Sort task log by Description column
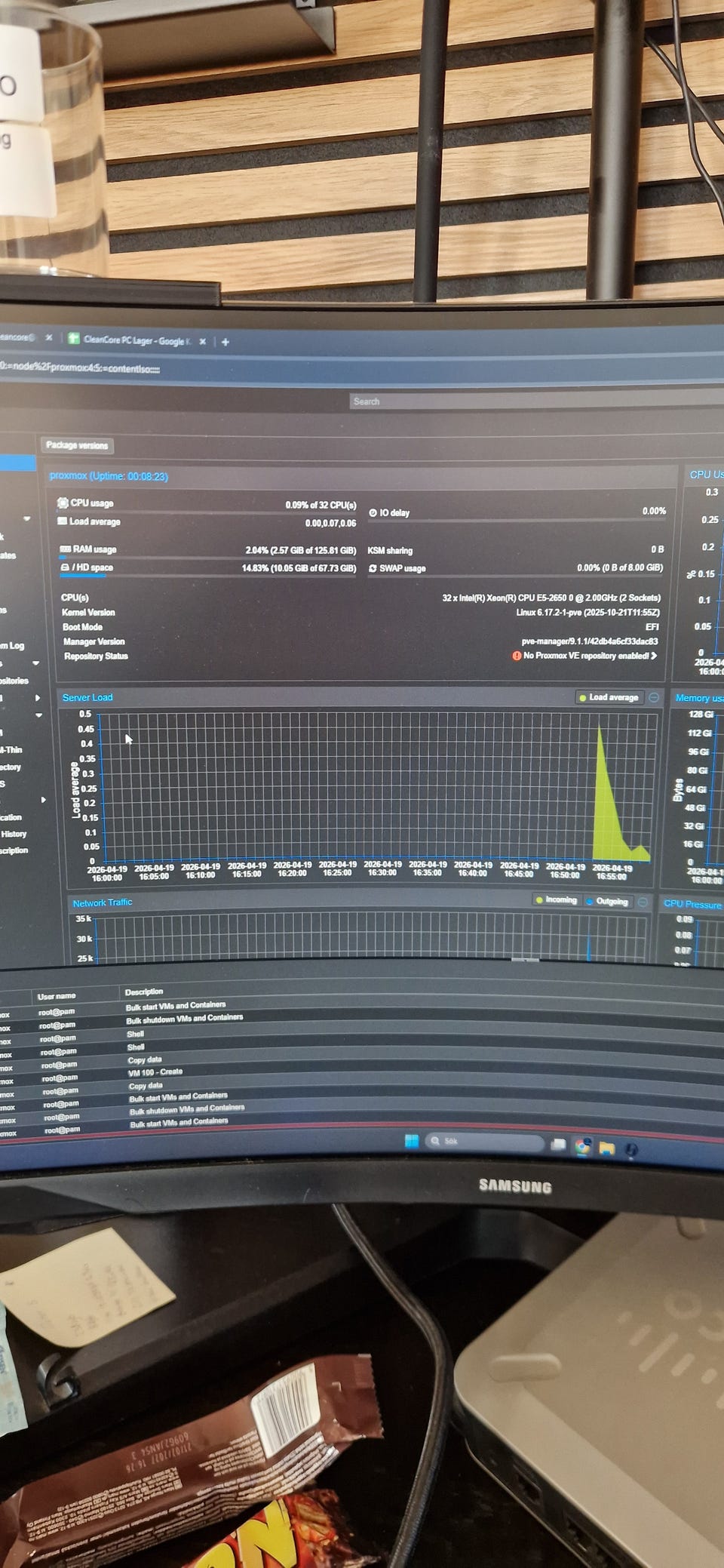This screenshot has width=724, height=1568. pyautogui.click(x=143, y=992)
